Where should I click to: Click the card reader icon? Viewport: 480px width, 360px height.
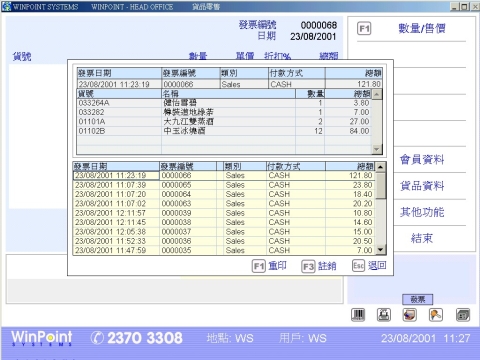coord(410,315)
